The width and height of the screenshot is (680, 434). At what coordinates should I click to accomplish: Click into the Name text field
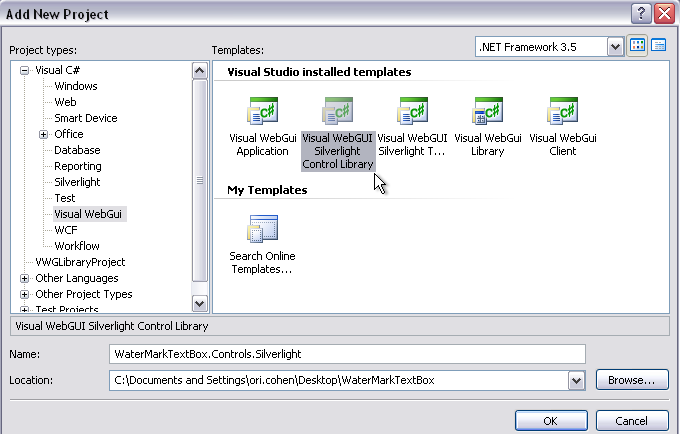pos(347,354)
